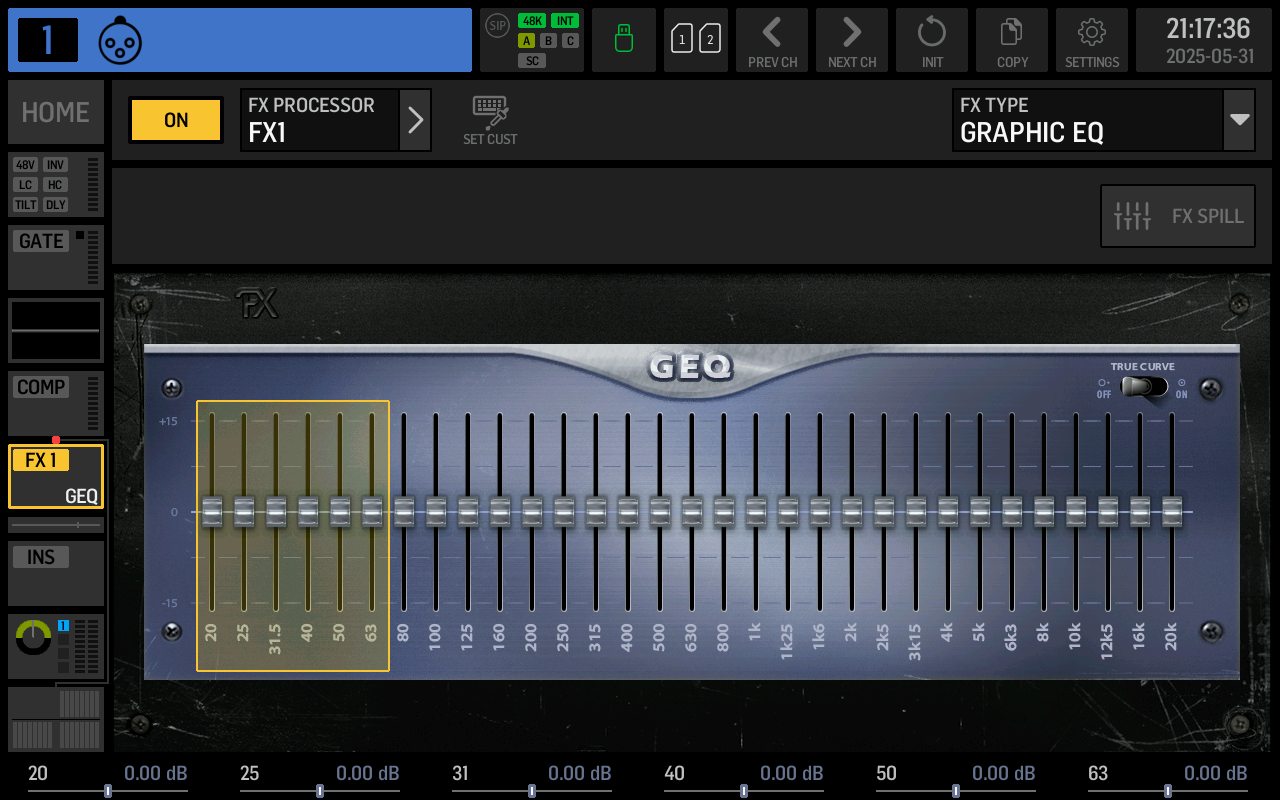
Task: Click the COPY channel settings icon
Action: 1011,40
